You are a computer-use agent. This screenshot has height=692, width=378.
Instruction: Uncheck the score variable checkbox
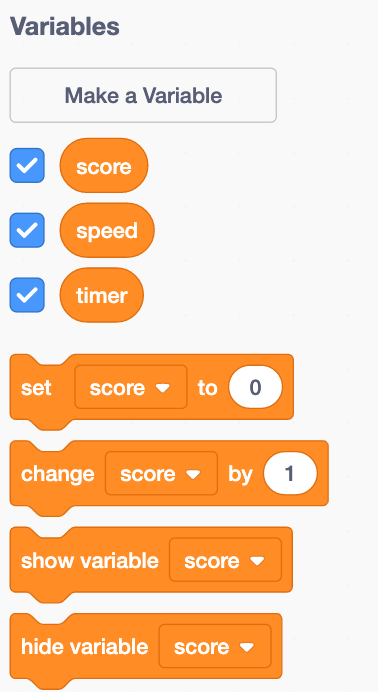27,165
